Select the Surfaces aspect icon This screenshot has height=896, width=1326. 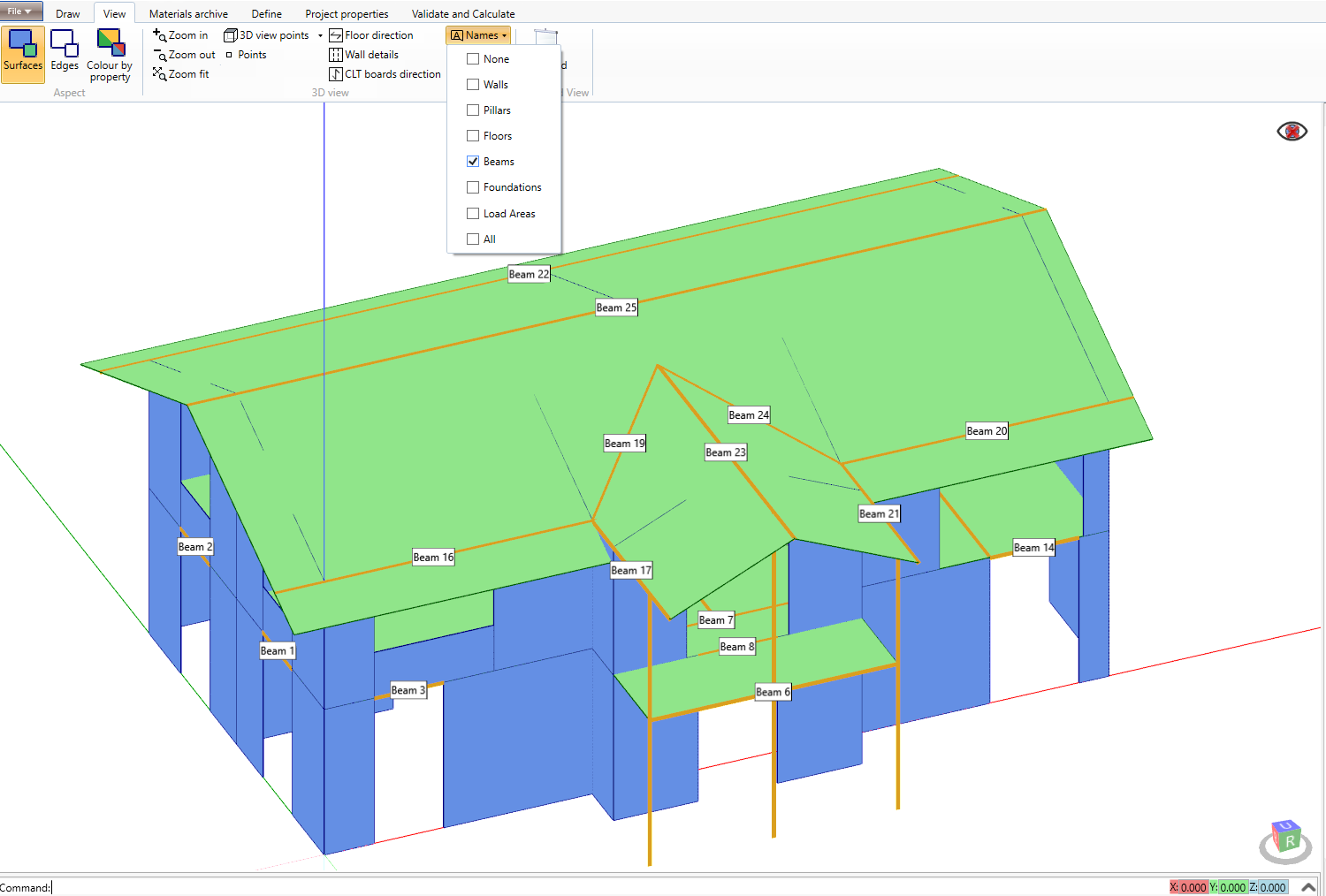pyautogui.click(x=23, y=51)
